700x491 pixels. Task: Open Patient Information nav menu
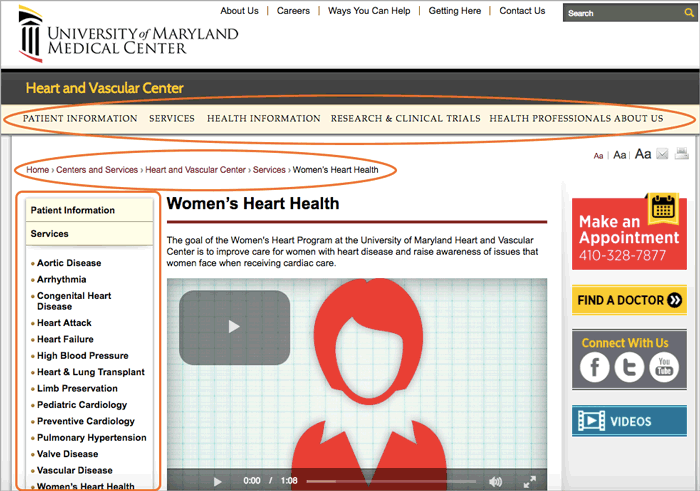click(80, 118)
